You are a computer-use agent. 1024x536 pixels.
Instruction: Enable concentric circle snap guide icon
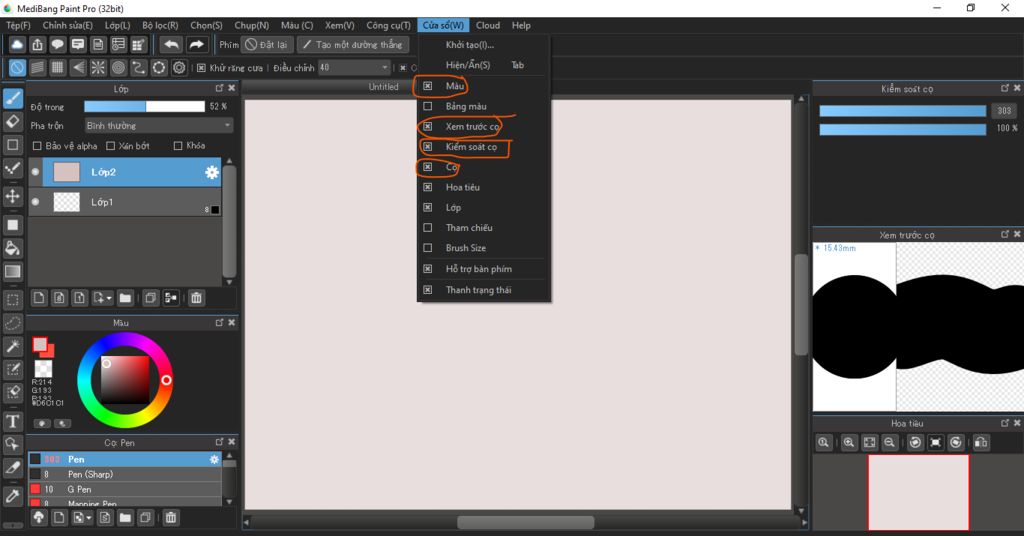118,67
